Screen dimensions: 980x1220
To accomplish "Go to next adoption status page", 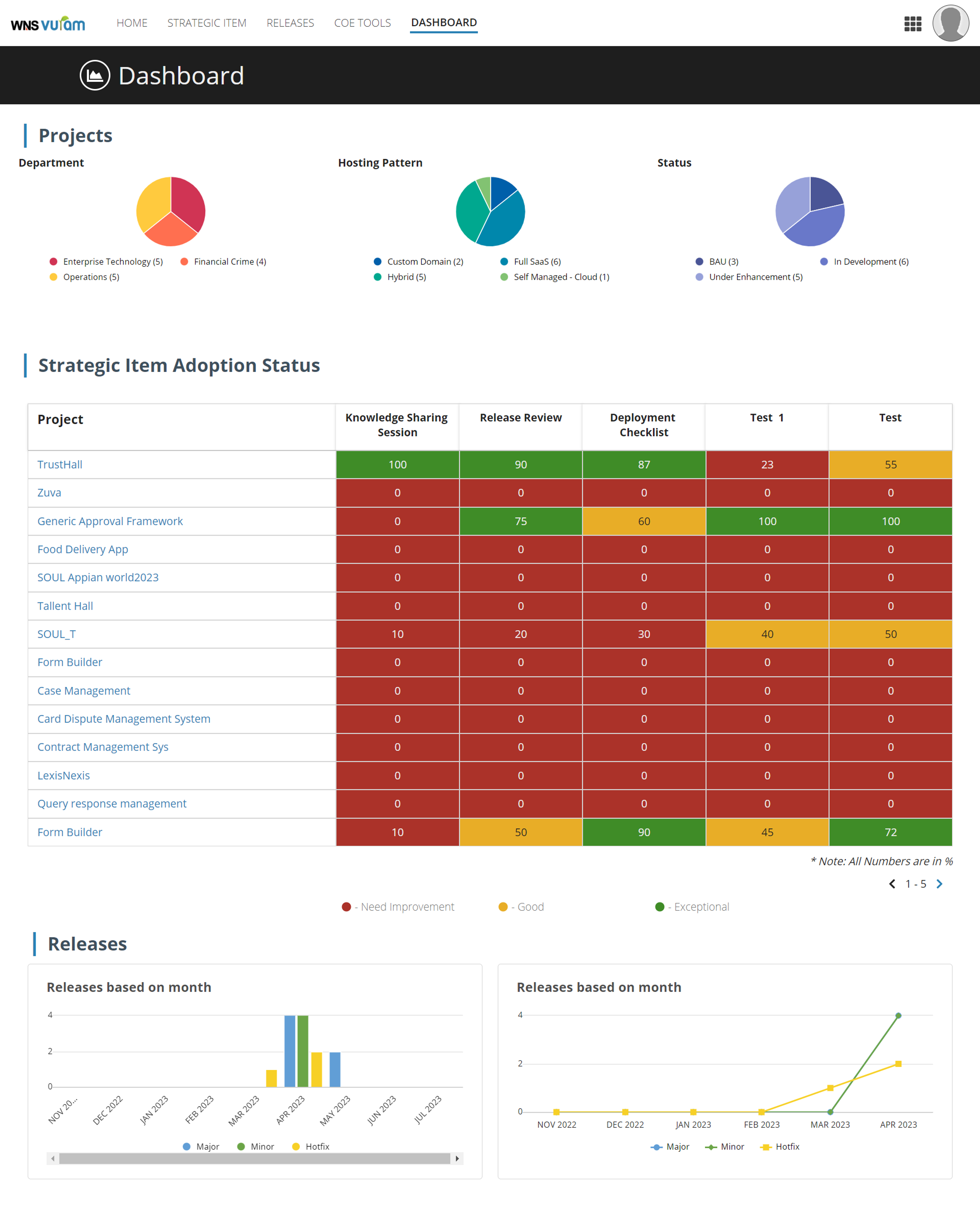I will 939,884.
